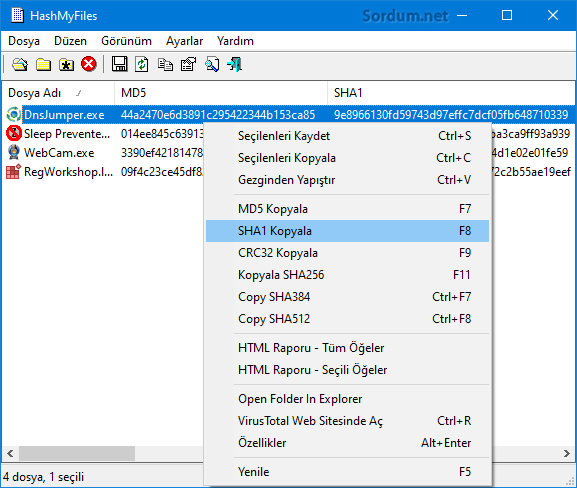Choose Seçilenleri Kaydet menu entry
577x488 pixels.
(347, 136)
